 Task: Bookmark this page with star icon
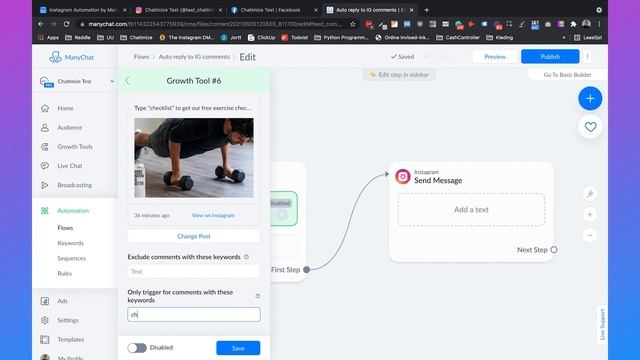coord(353,24)
